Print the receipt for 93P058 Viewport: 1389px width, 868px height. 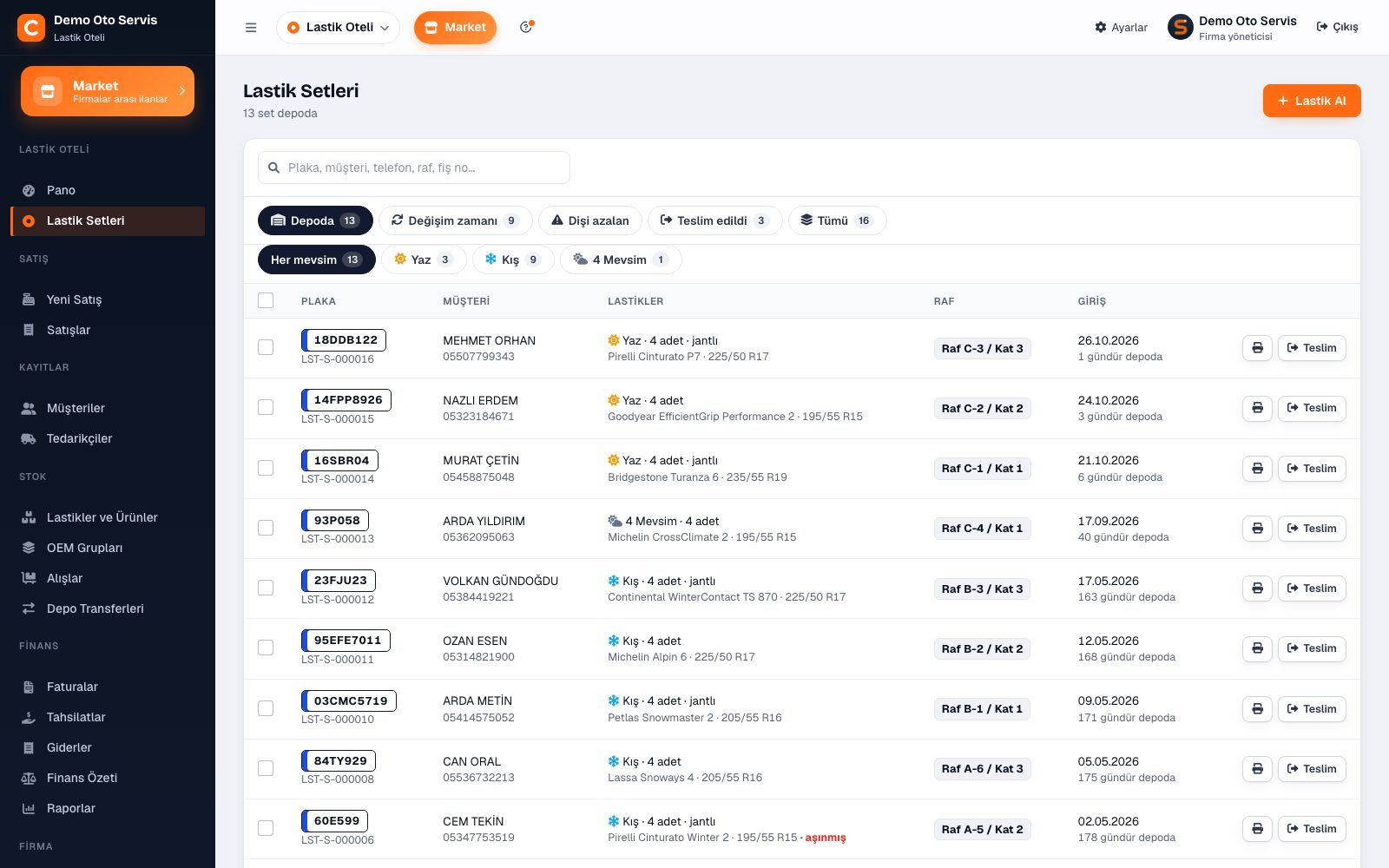[x=1257, y=529]
